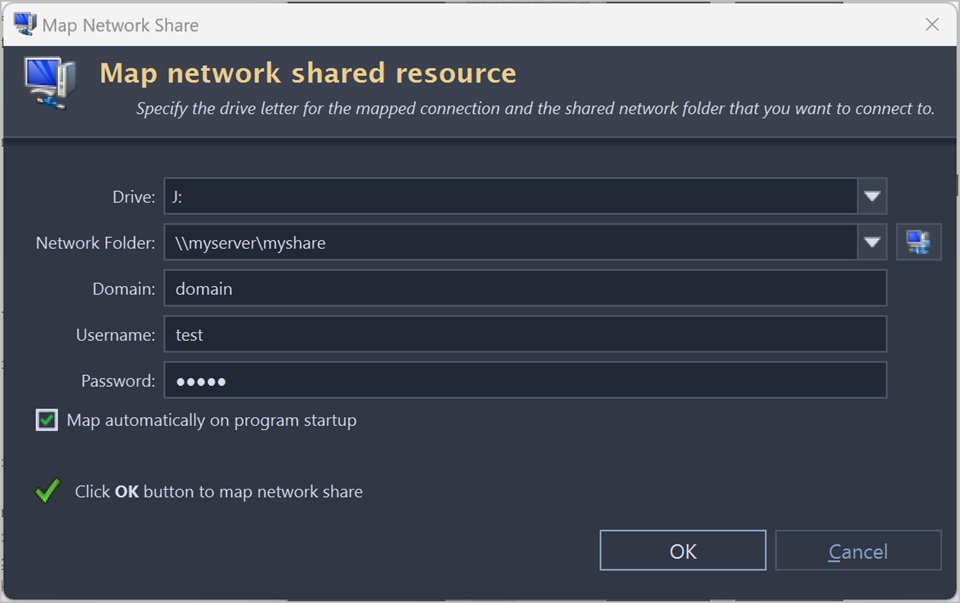Click the Map Network Share title text

pyautogui.click(x=120, y=25)
